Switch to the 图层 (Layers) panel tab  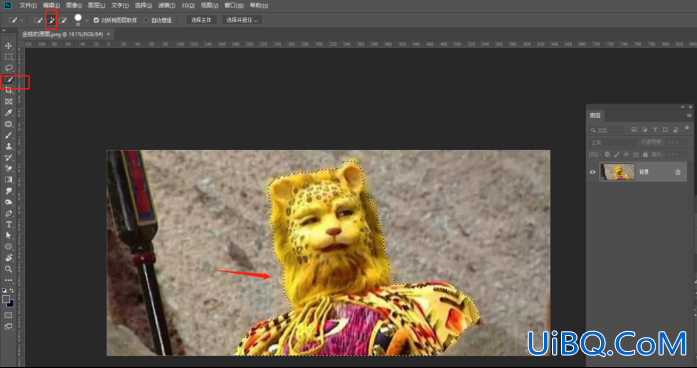pyautogui.click(x=595, y=116)
